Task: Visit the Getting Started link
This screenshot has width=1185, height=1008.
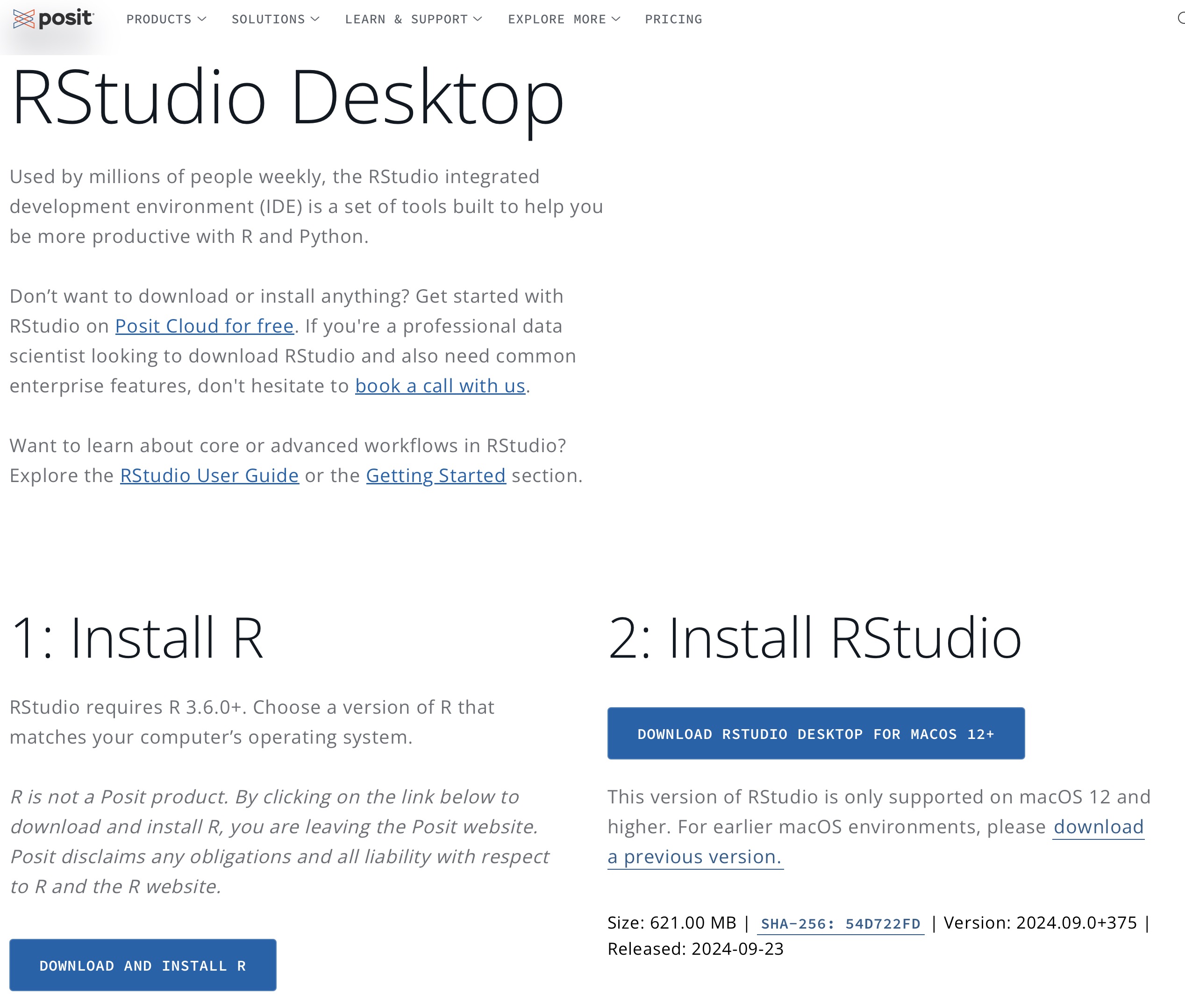Action: click(435, 476)
